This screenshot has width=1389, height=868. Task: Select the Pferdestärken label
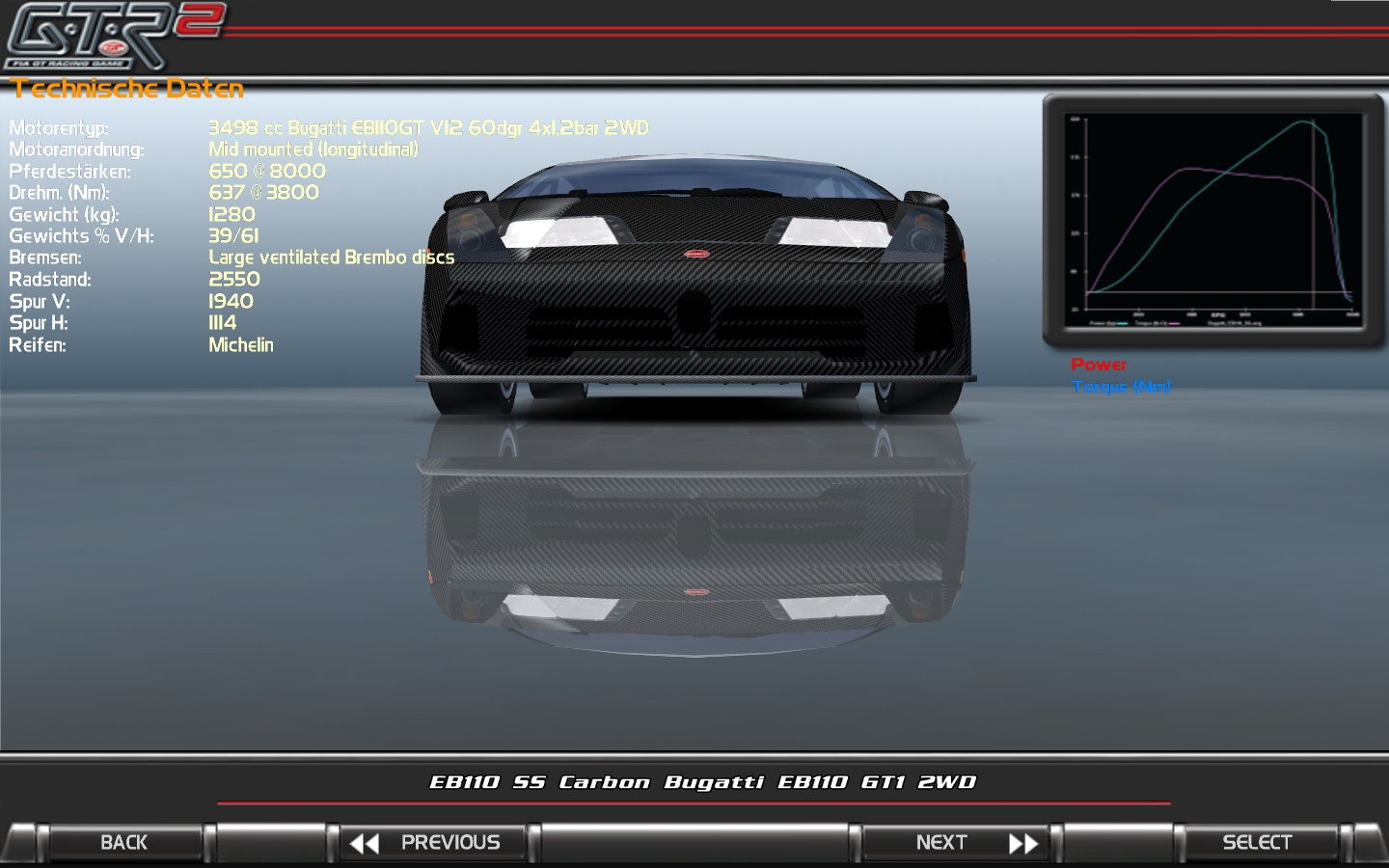(x=69, y=172)
